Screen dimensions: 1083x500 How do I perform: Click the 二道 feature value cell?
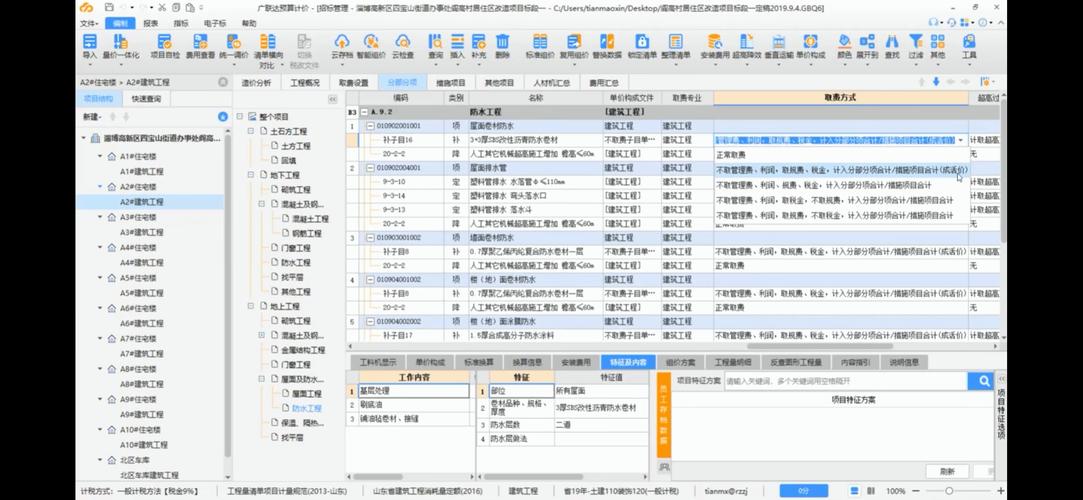point(601,425)
